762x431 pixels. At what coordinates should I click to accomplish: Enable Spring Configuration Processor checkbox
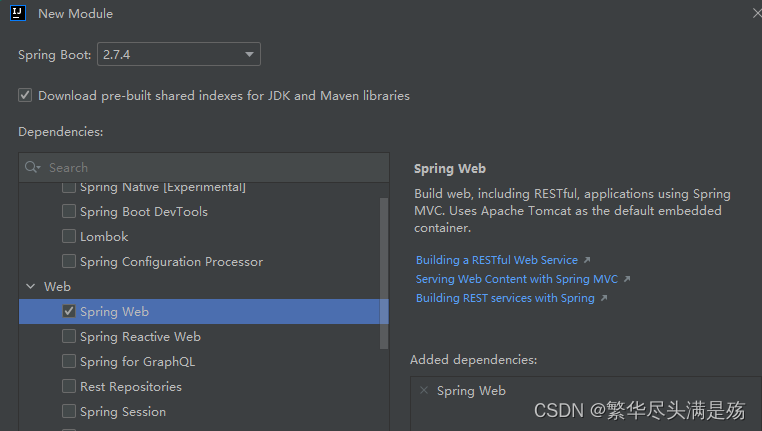coord(69,261)
